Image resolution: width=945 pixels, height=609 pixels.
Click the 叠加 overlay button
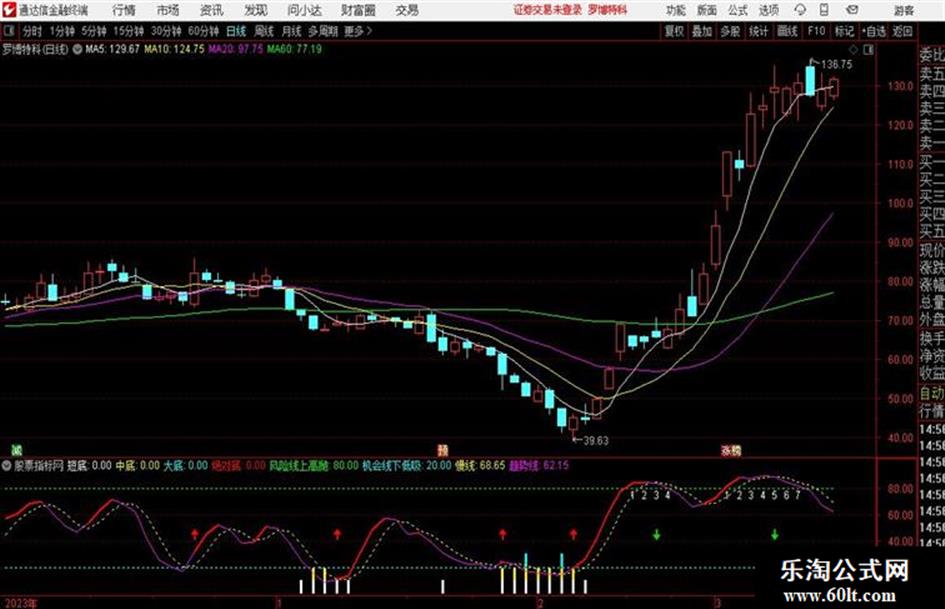point(702,31)
